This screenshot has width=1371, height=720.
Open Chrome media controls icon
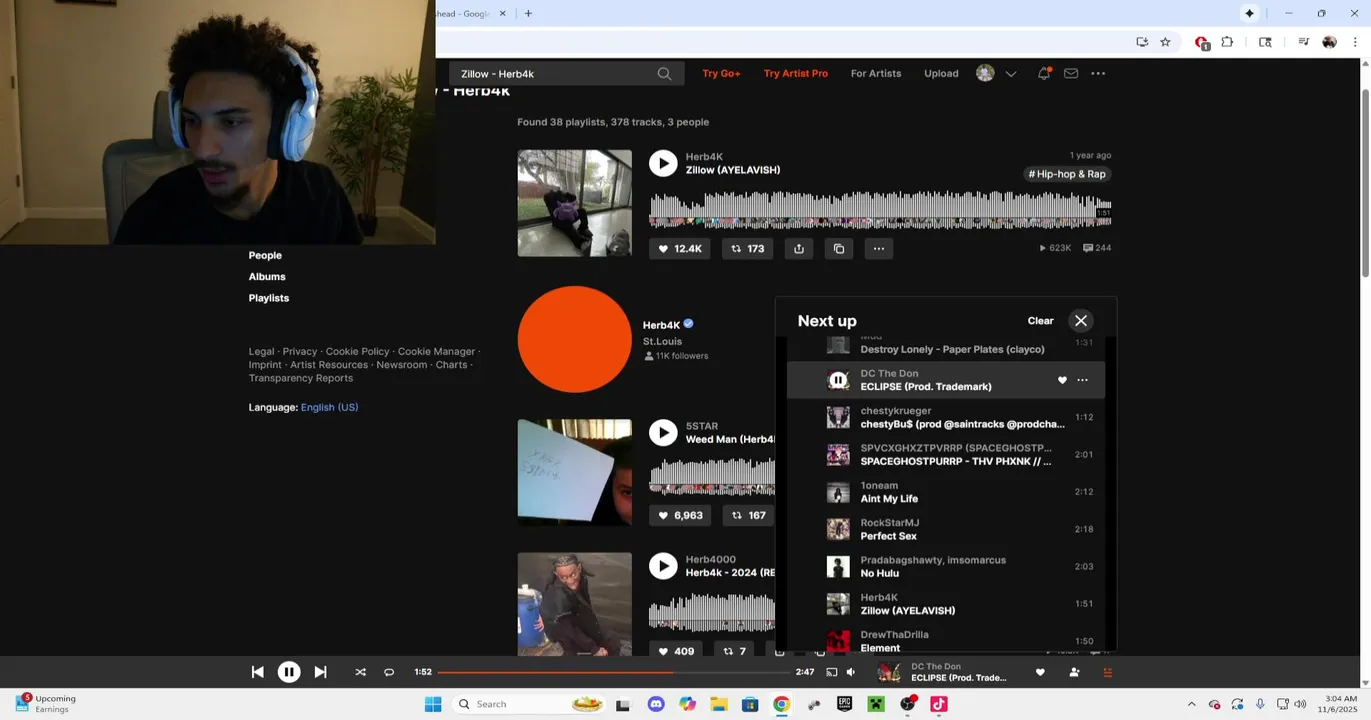tap(1303, 42)
